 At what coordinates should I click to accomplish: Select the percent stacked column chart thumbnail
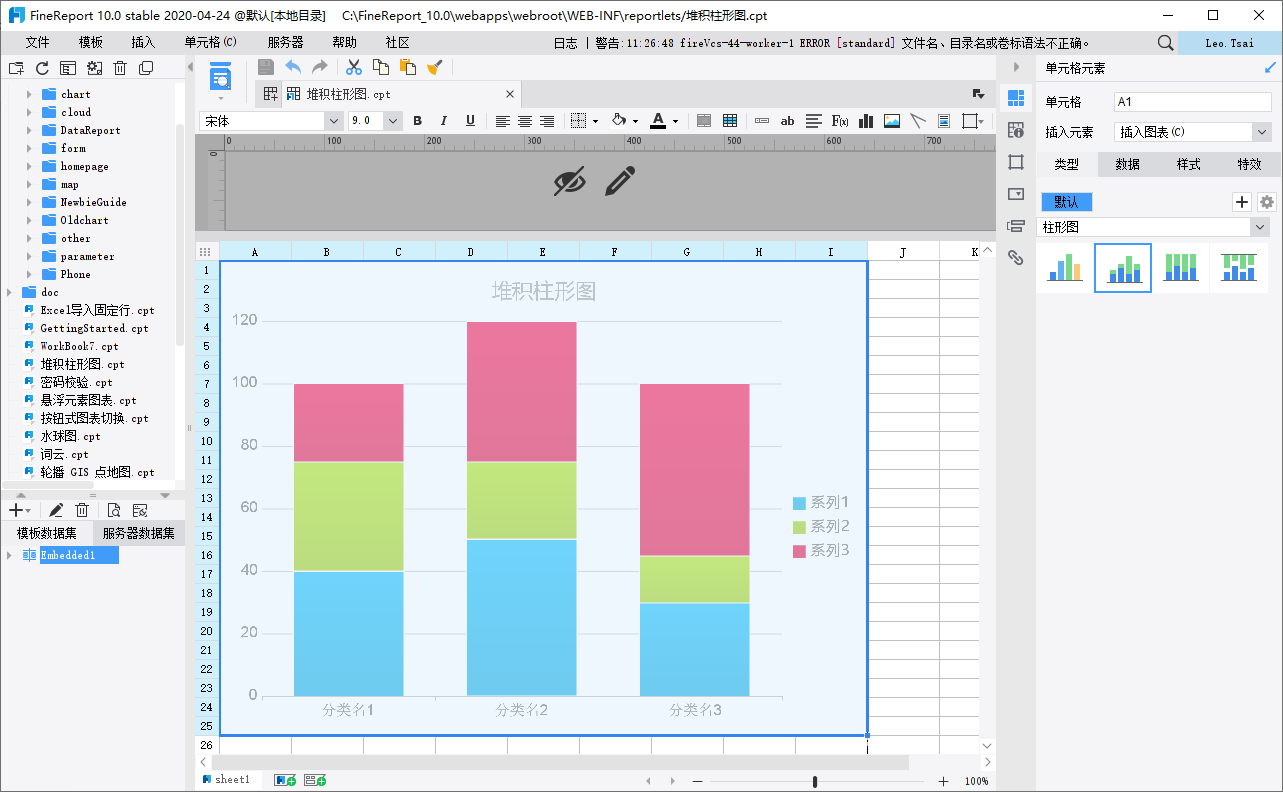point(1181,268)
